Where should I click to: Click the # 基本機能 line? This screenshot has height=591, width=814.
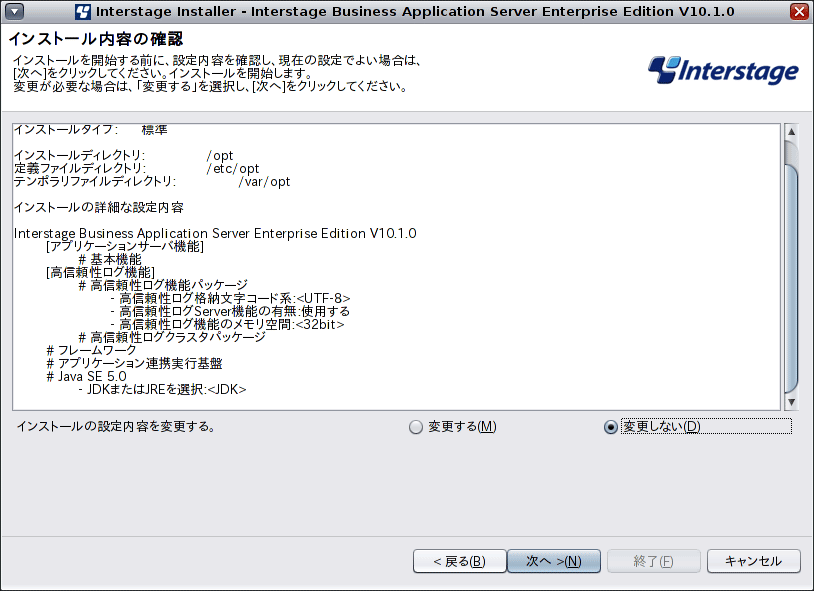pos(110,260)
